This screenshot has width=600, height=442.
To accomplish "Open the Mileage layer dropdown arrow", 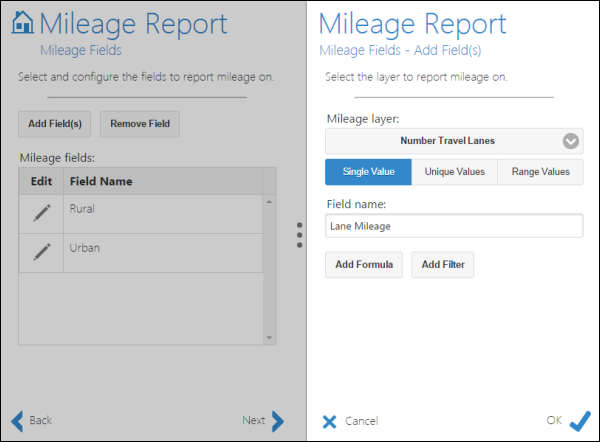I will (x=570, y=141).
